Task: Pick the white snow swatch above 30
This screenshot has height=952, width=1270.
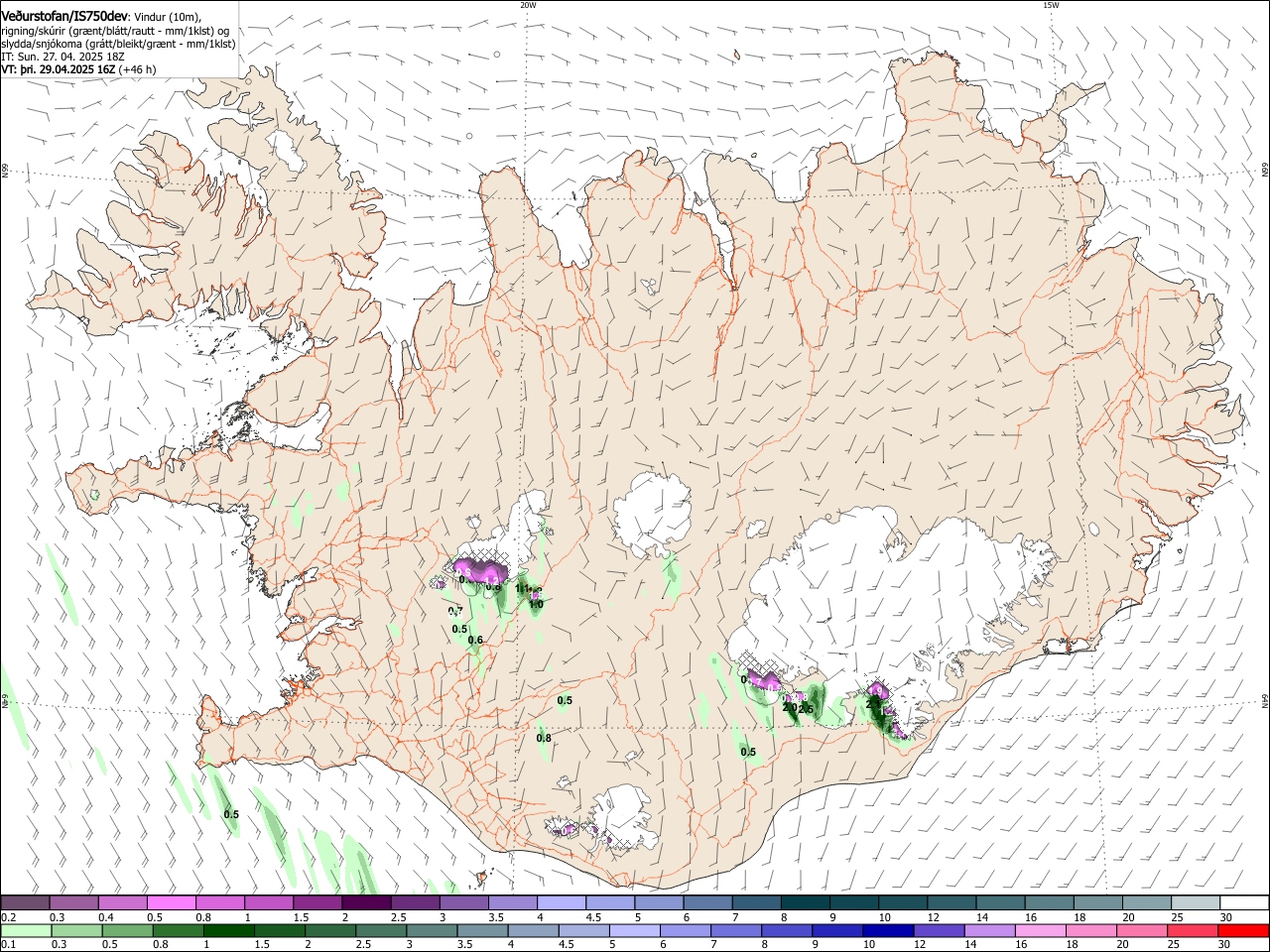Action: [1242, 903]
